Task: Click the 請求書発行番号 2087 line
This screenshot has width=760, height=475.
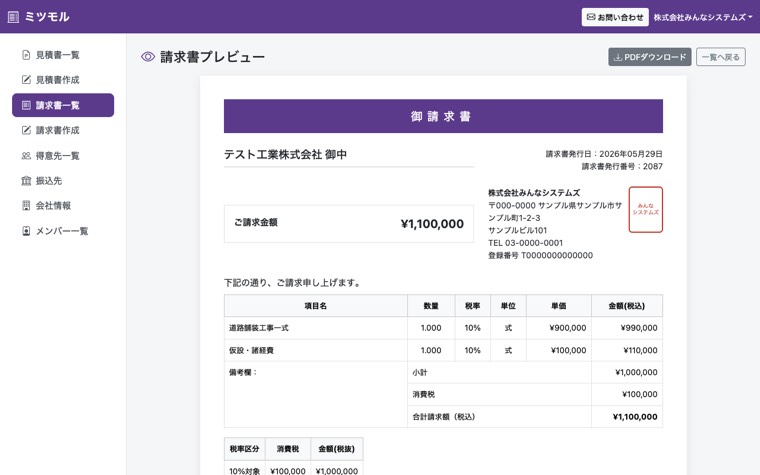Action: pos(622,166)
